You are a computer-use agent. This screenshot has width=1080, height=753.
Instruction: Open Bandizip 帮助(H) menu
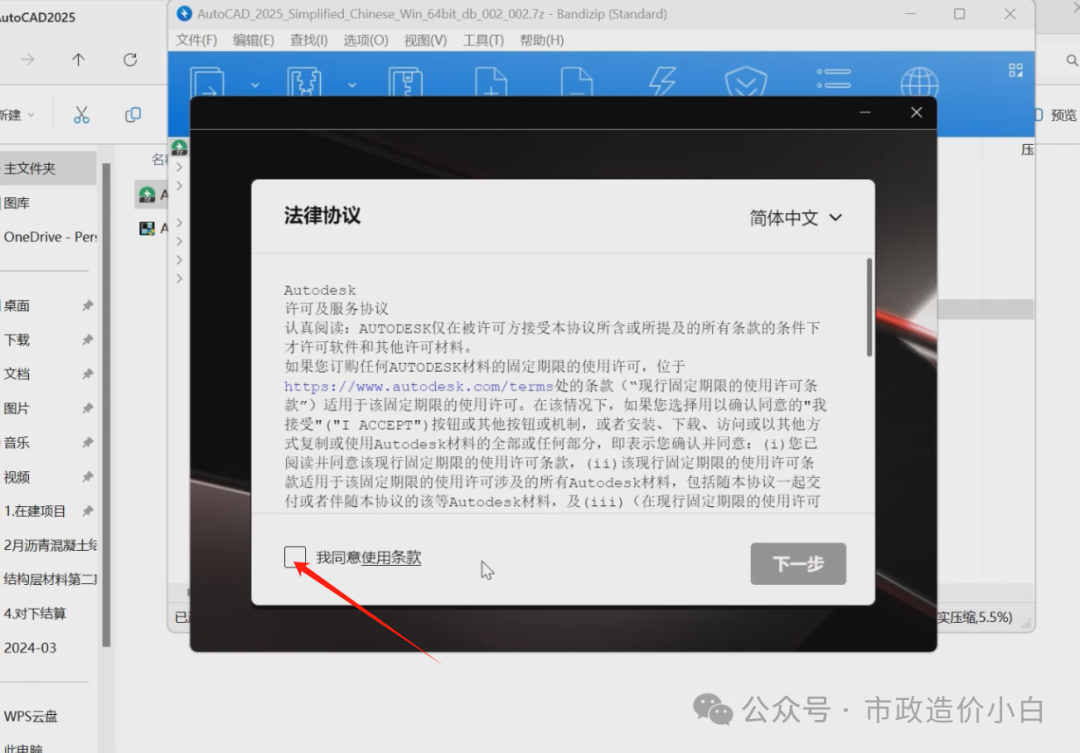(x=541, y=40)
